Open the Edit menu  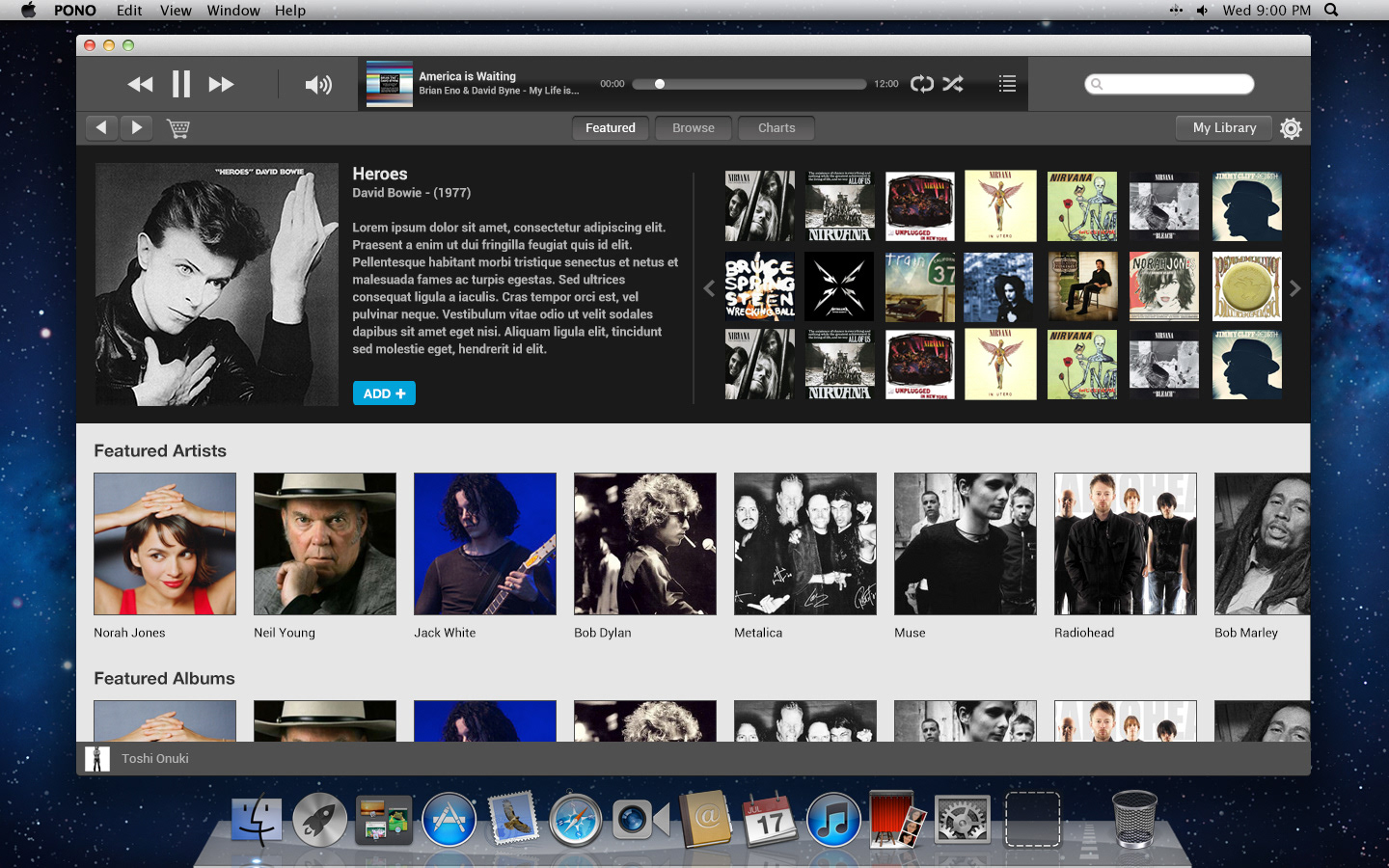click(129, 11)
